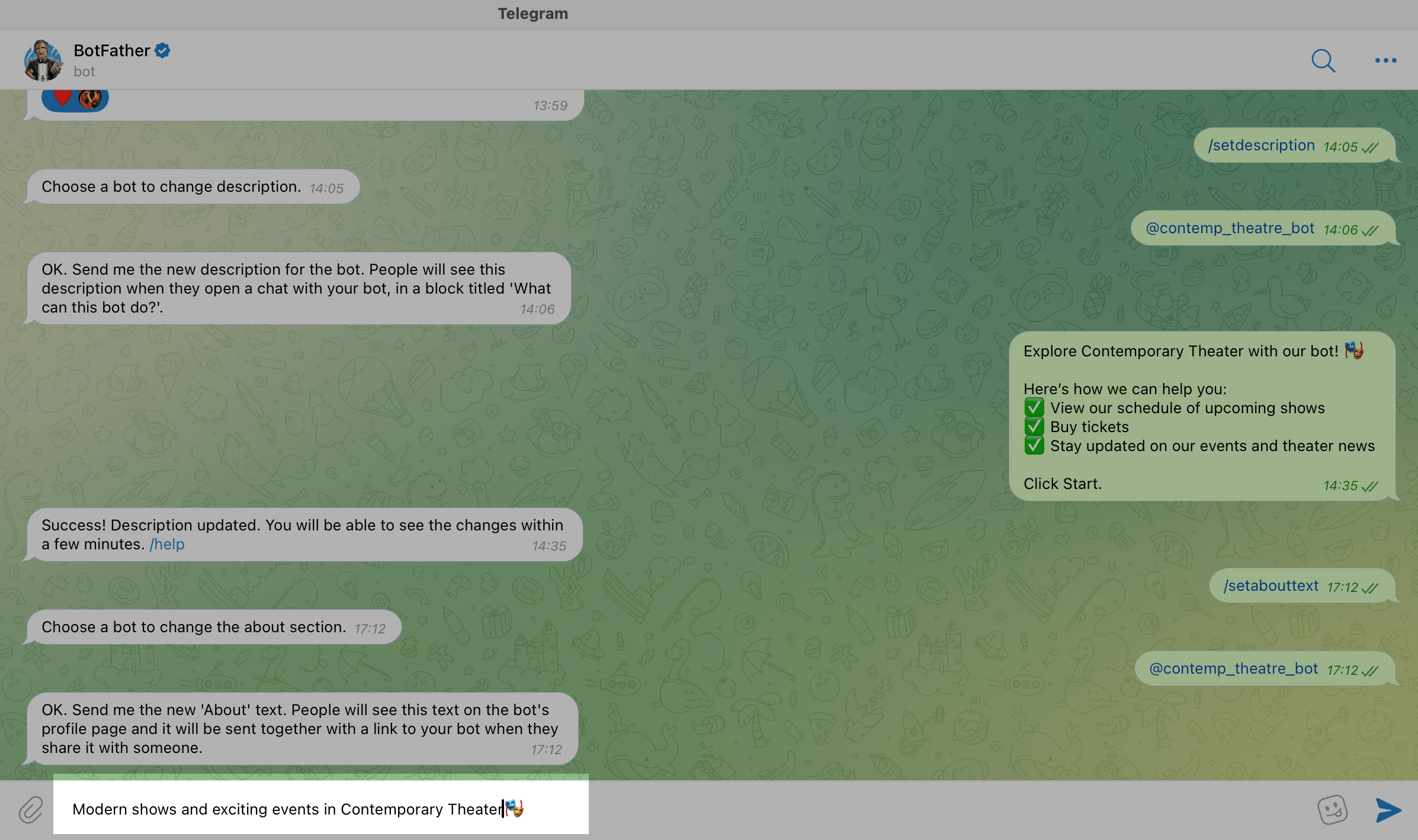Click the paperclip attach file icon
Image resolution: width=1418 pixels, height=840 pixels.
click(x=31, y=809)
